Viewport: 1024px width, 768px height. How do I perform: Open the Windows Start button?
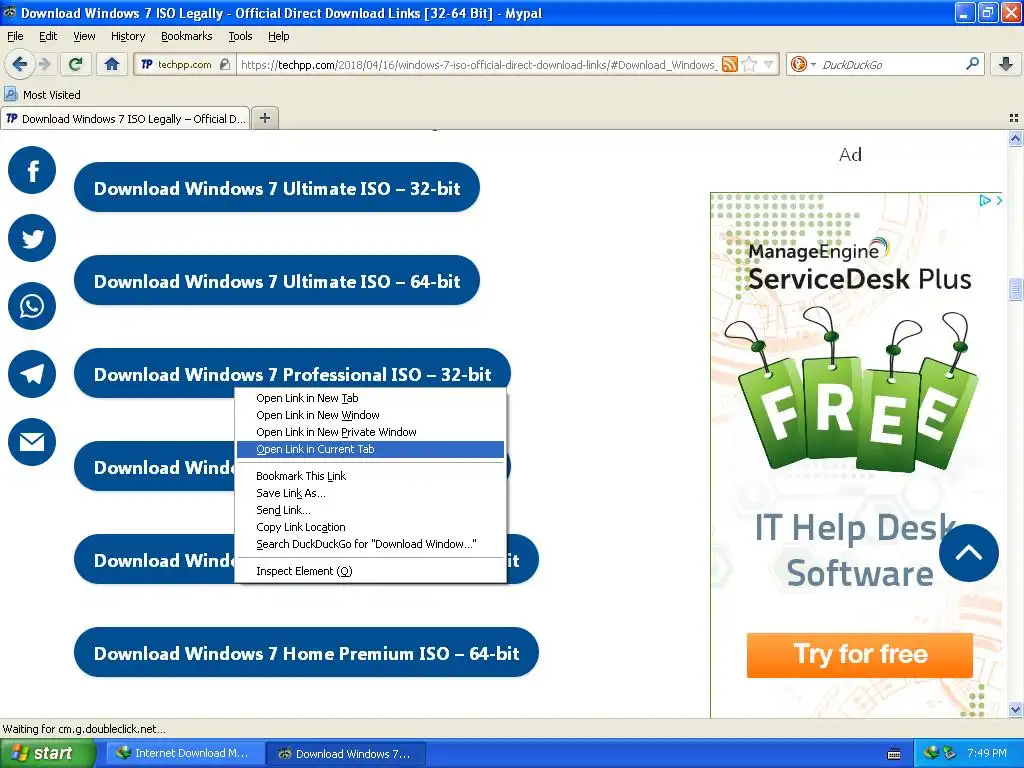(x=47, y=753)
